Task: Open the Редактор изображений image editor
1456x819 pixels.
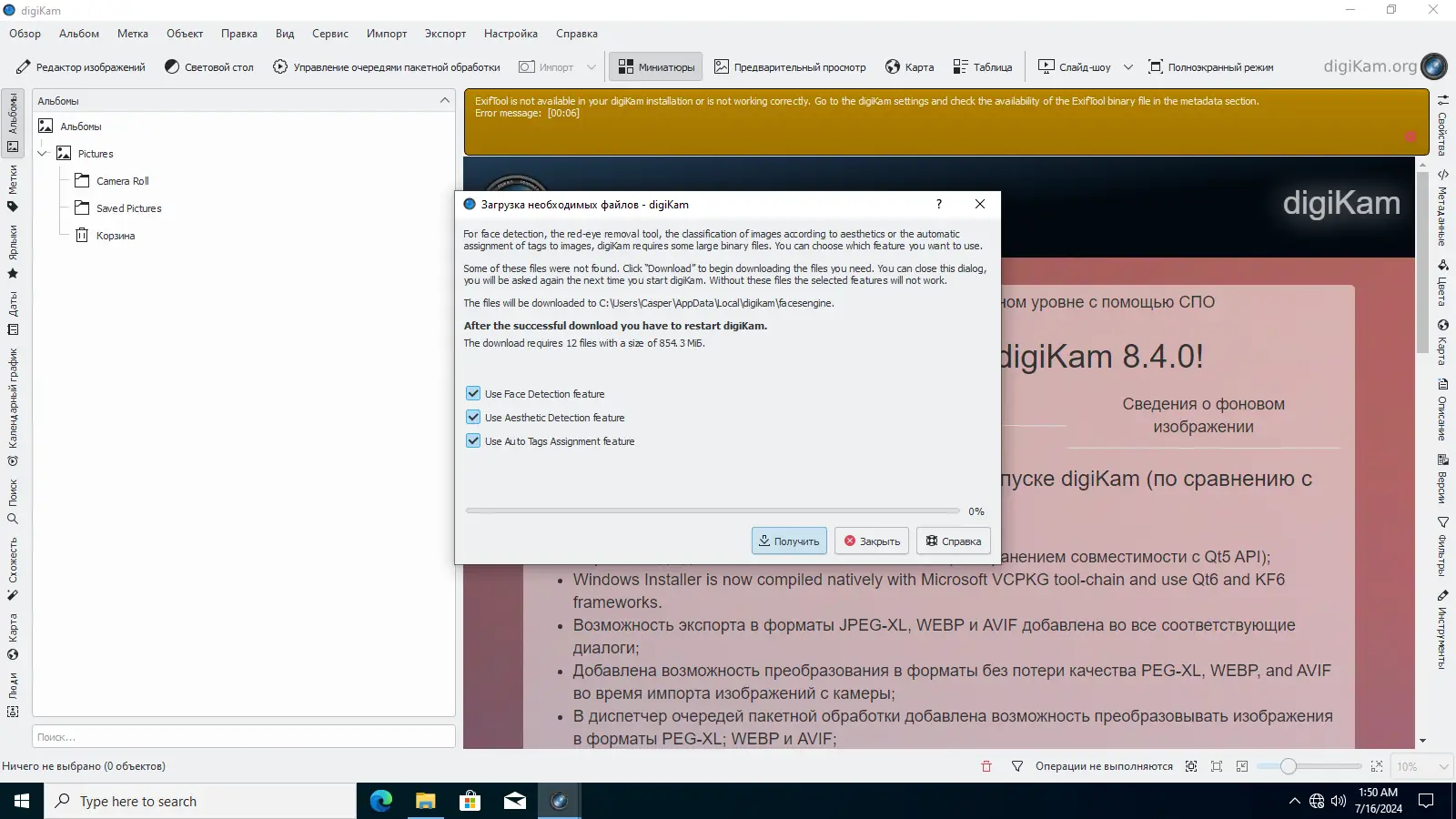Action: pyautogui.click(x=81, y=67)
